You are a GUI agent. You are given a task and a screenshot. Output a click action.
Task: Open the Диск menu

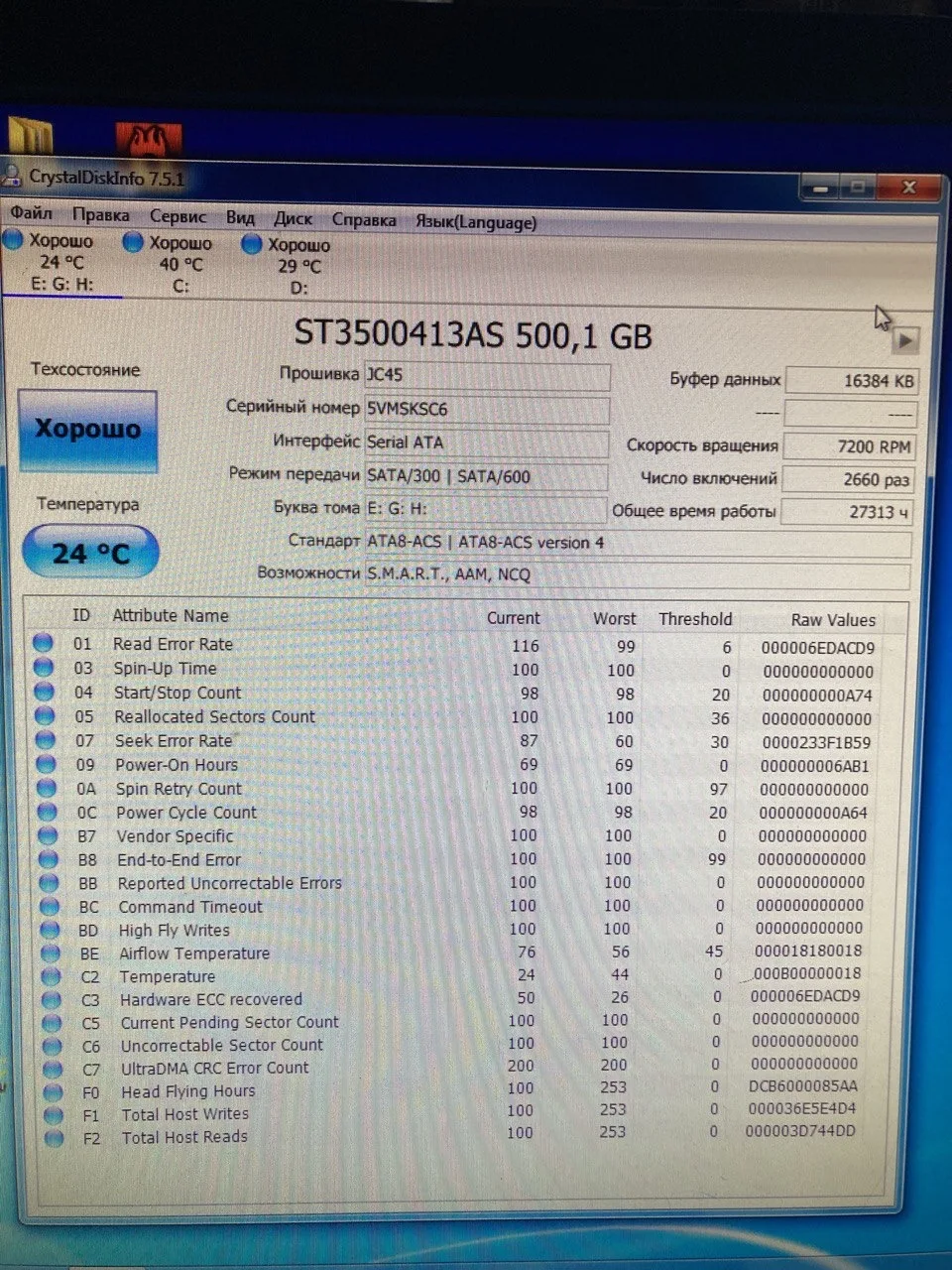pyautogui.click(x=293, y=218)
